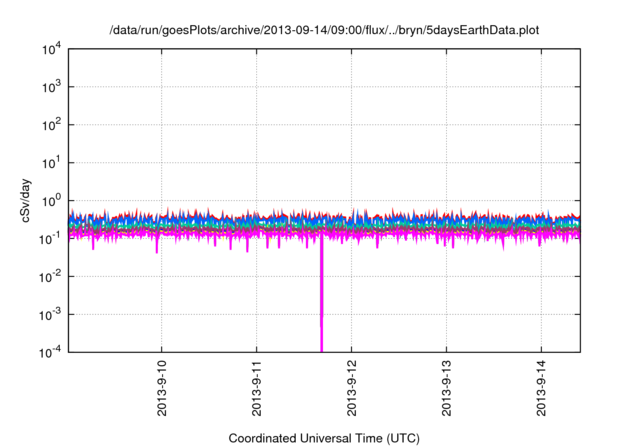Image resolution: width=640 pixels, height=448 pixels.
Task: Click the y-axis tick label 10^-3
Action: [x=50, y=315]
